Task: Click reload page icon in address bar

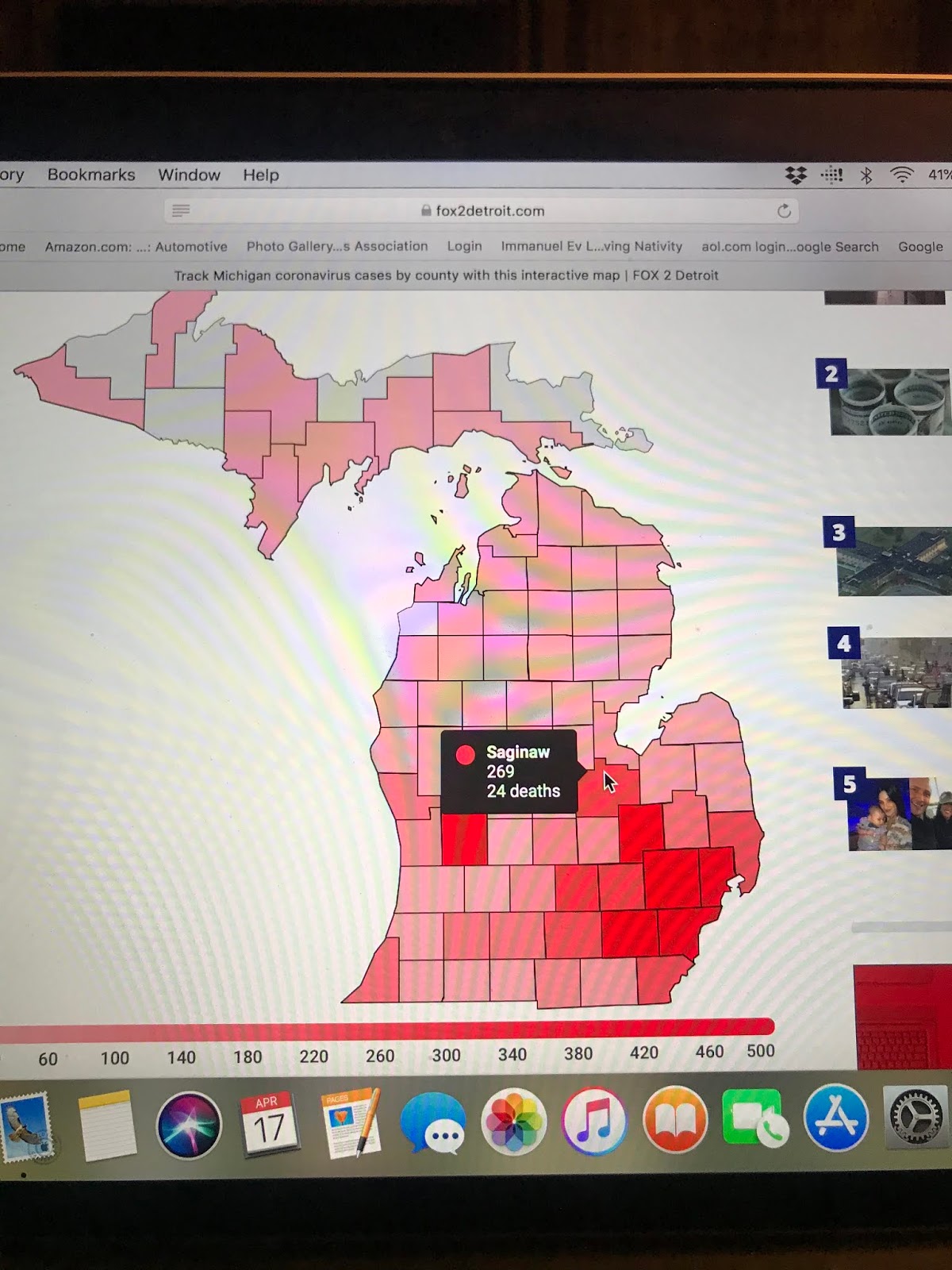Action: (x=784, y=210)
